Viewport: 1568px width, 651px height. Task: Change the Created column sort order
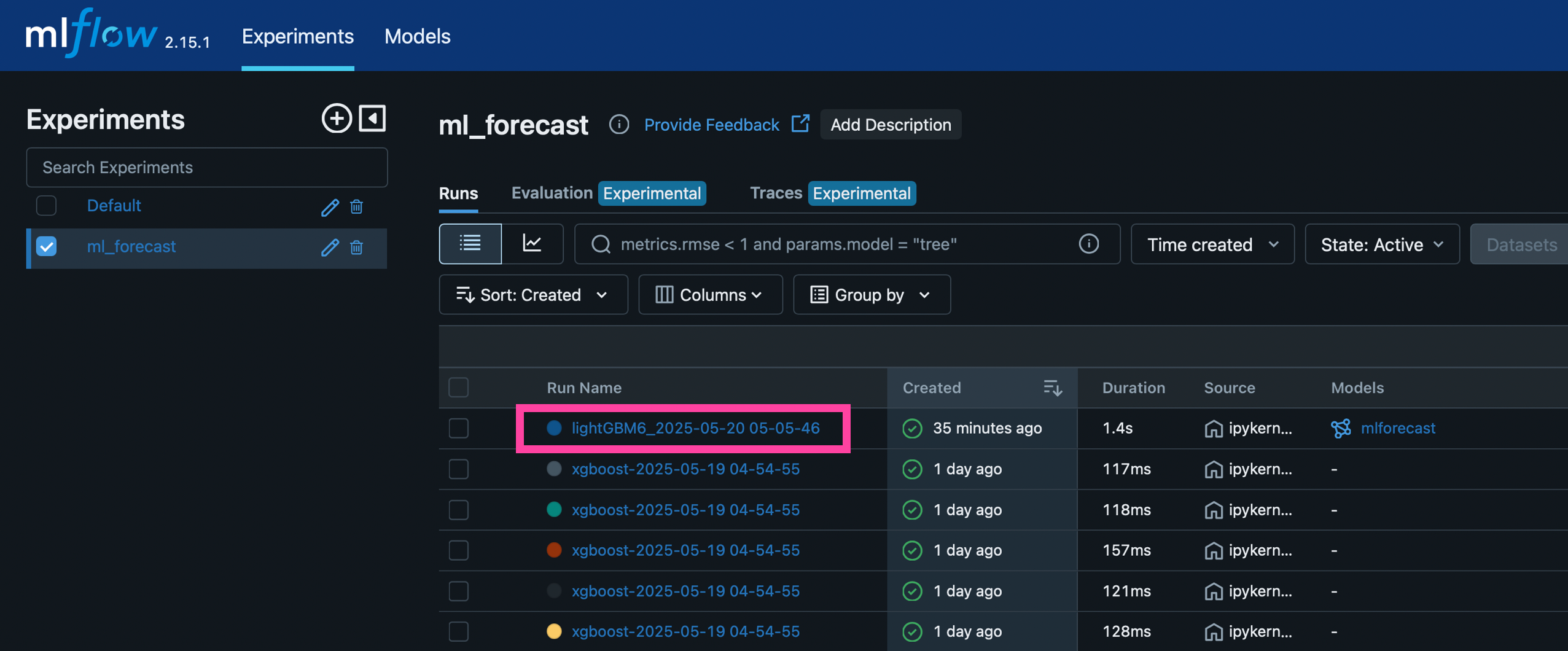click(x=1051, y=388)
